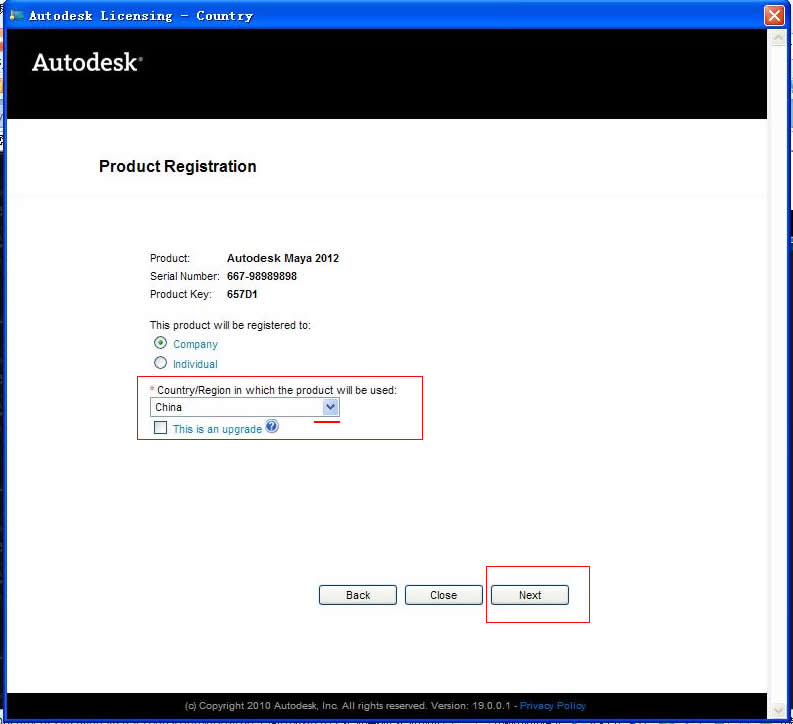The width and height of the screenshot is (793, 724).
Task: Proceed by clicking Next
Action: (530, 595)
